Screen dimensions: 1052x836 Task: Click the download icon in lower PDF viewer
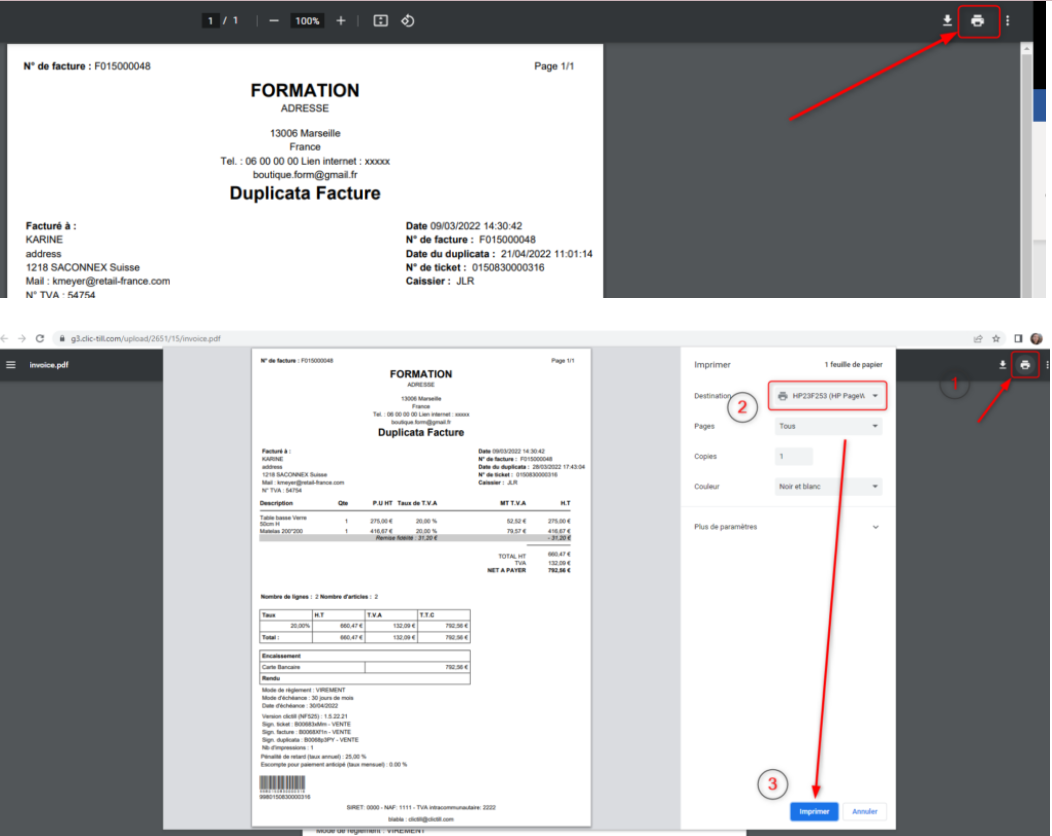coord(1002,365)
